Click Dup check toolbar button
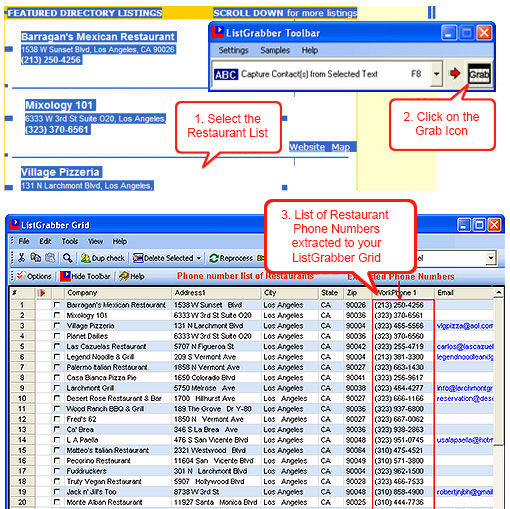 103,258
